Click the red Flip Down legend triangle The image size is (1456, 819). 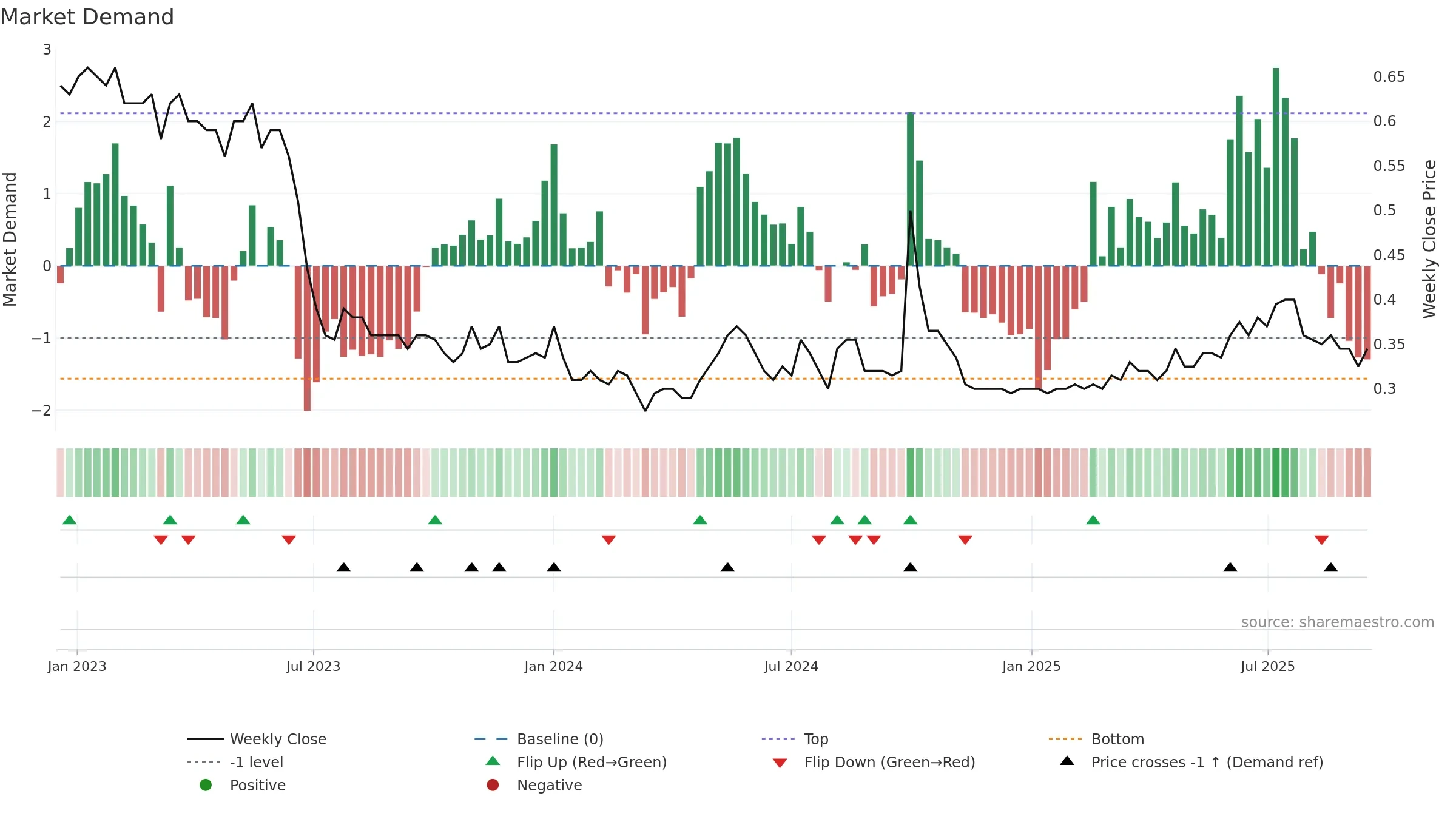[780, 763]
